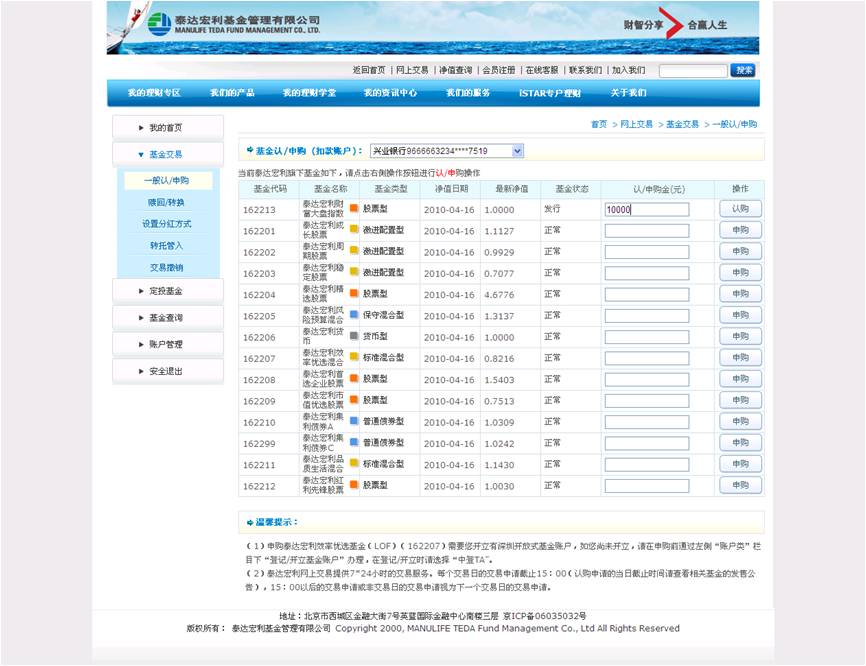
Task: Click the 返回首页 top link
Action: click(x=369, y=70)
